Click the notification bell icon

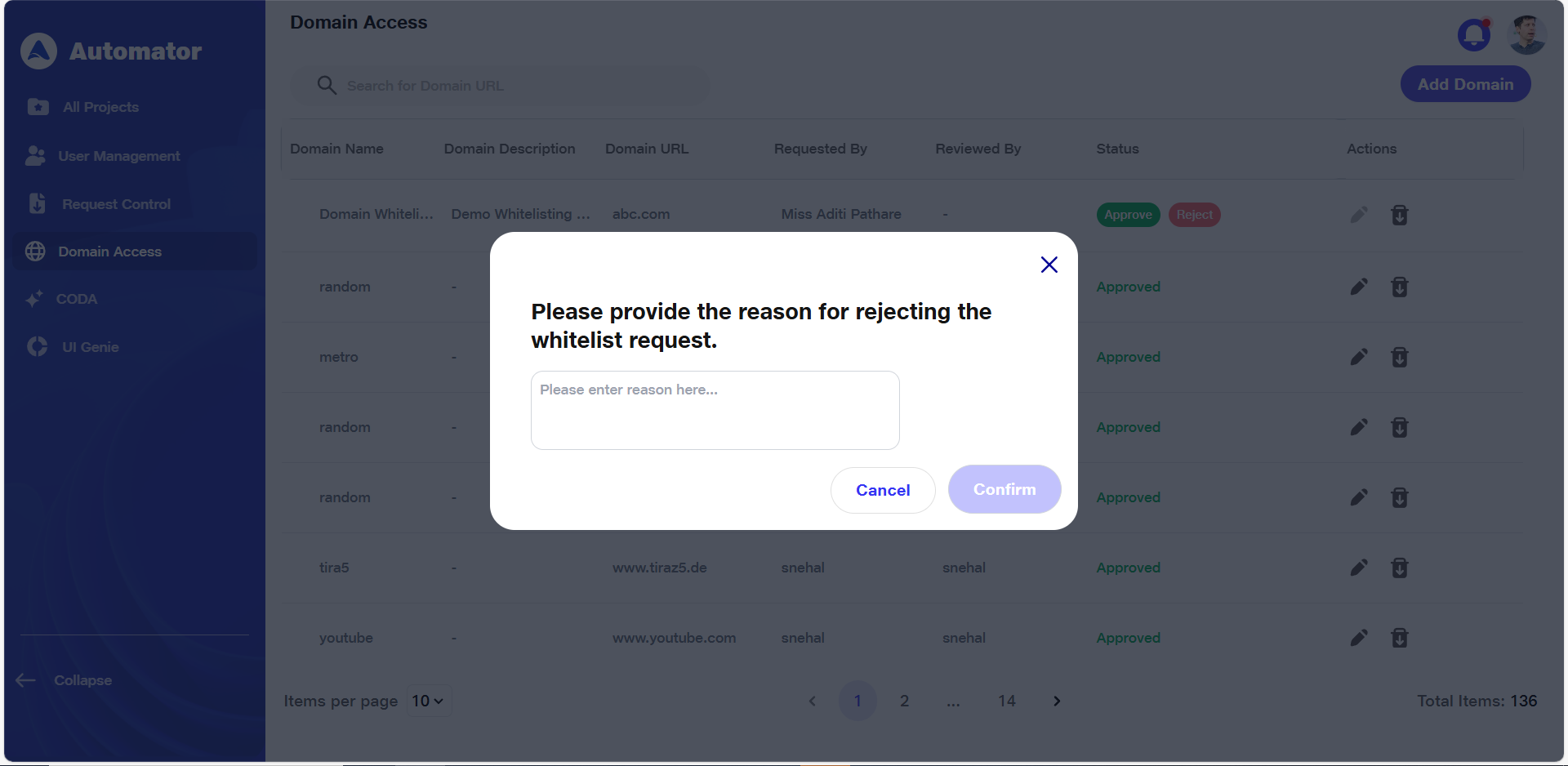(x=1473, y=35)
